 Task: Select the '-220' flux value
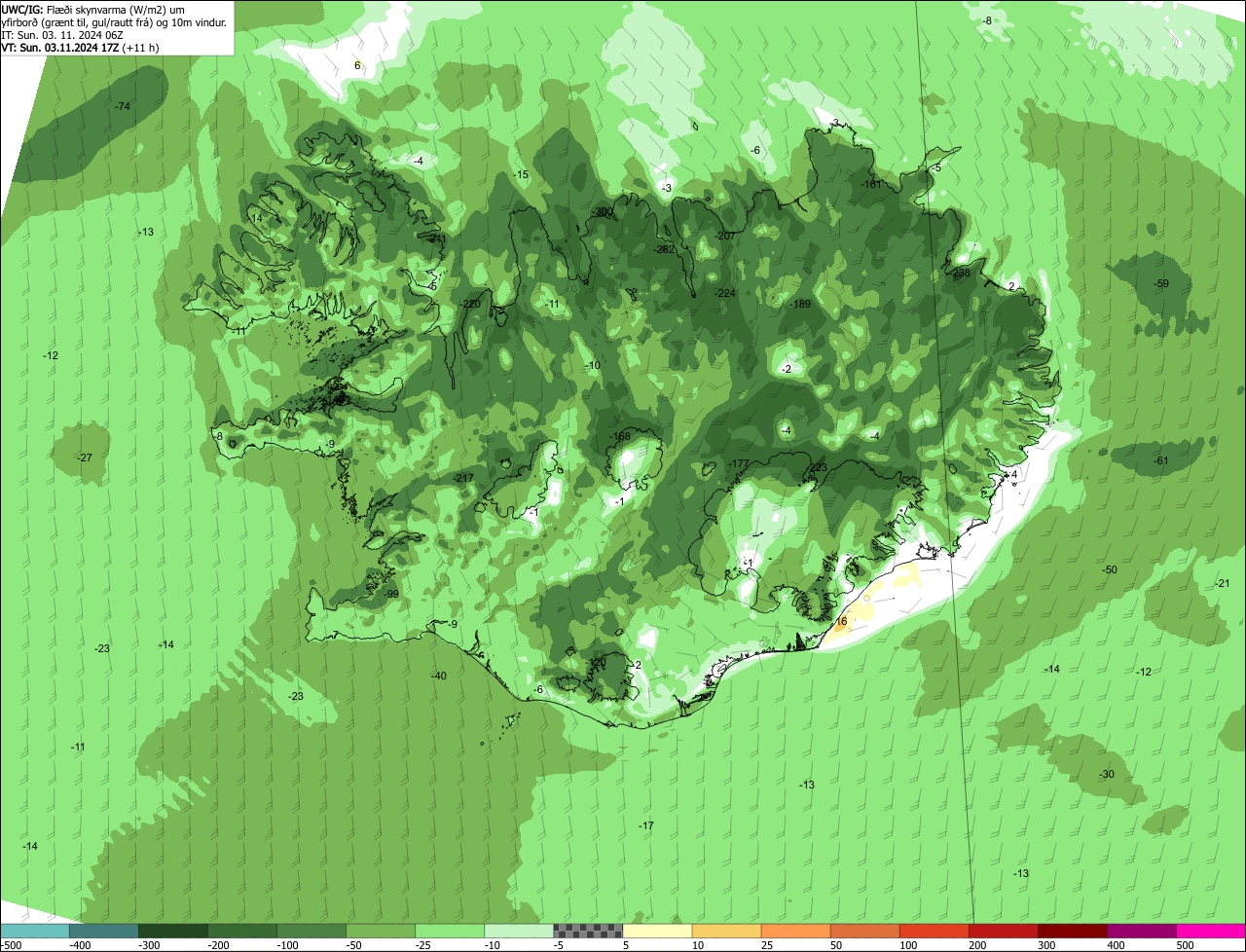pyautogui.click(x=471, y=305)
